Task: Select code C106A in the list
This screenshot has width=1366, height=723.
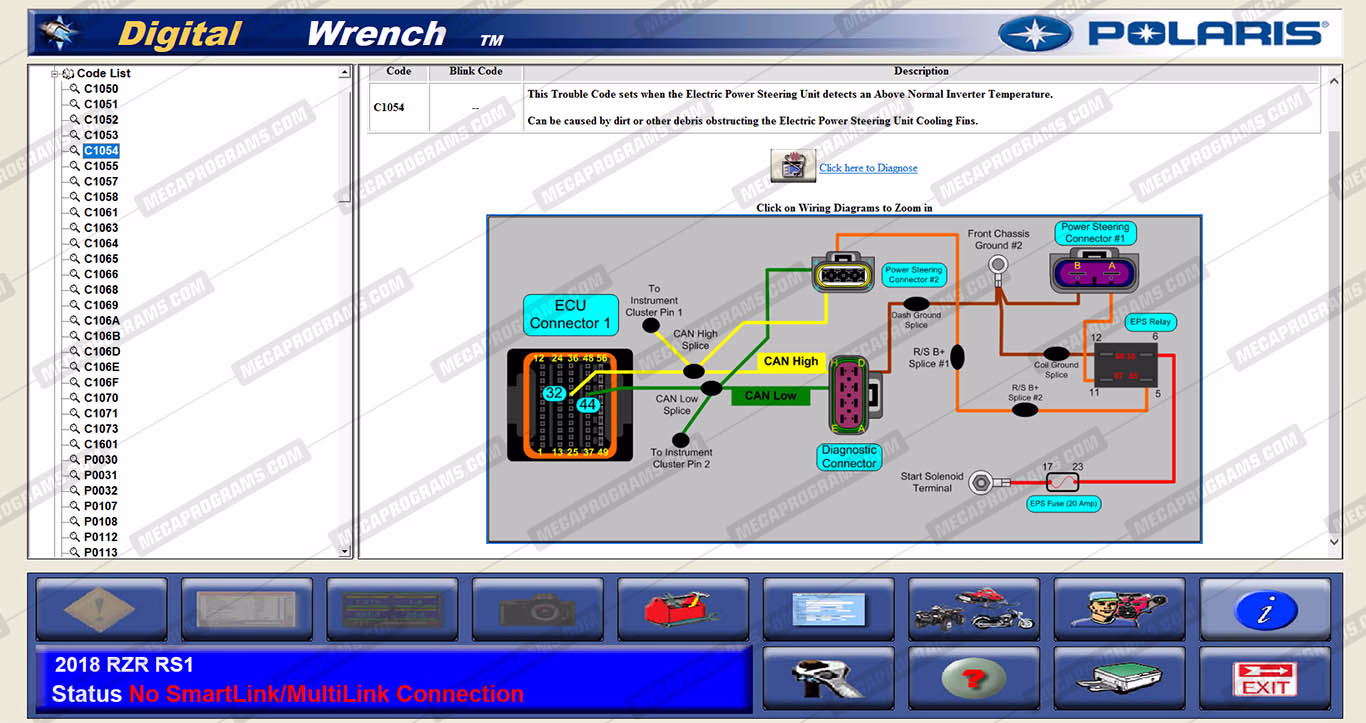Action: [x=102, y=321]
